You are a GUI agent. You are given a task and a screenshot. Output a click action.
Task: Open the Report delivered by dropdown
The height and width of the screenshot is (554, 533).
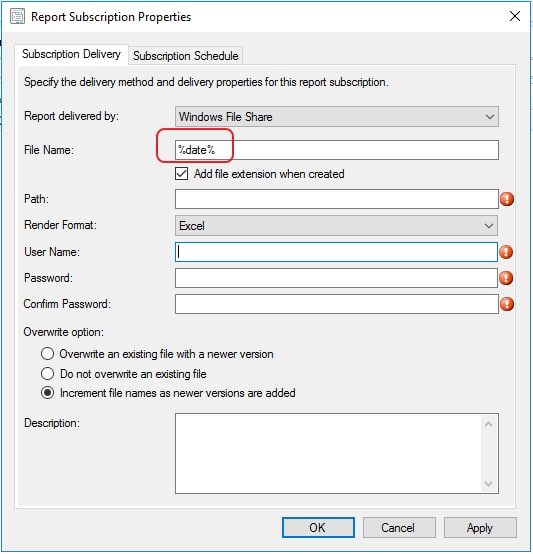coord(337,117)
